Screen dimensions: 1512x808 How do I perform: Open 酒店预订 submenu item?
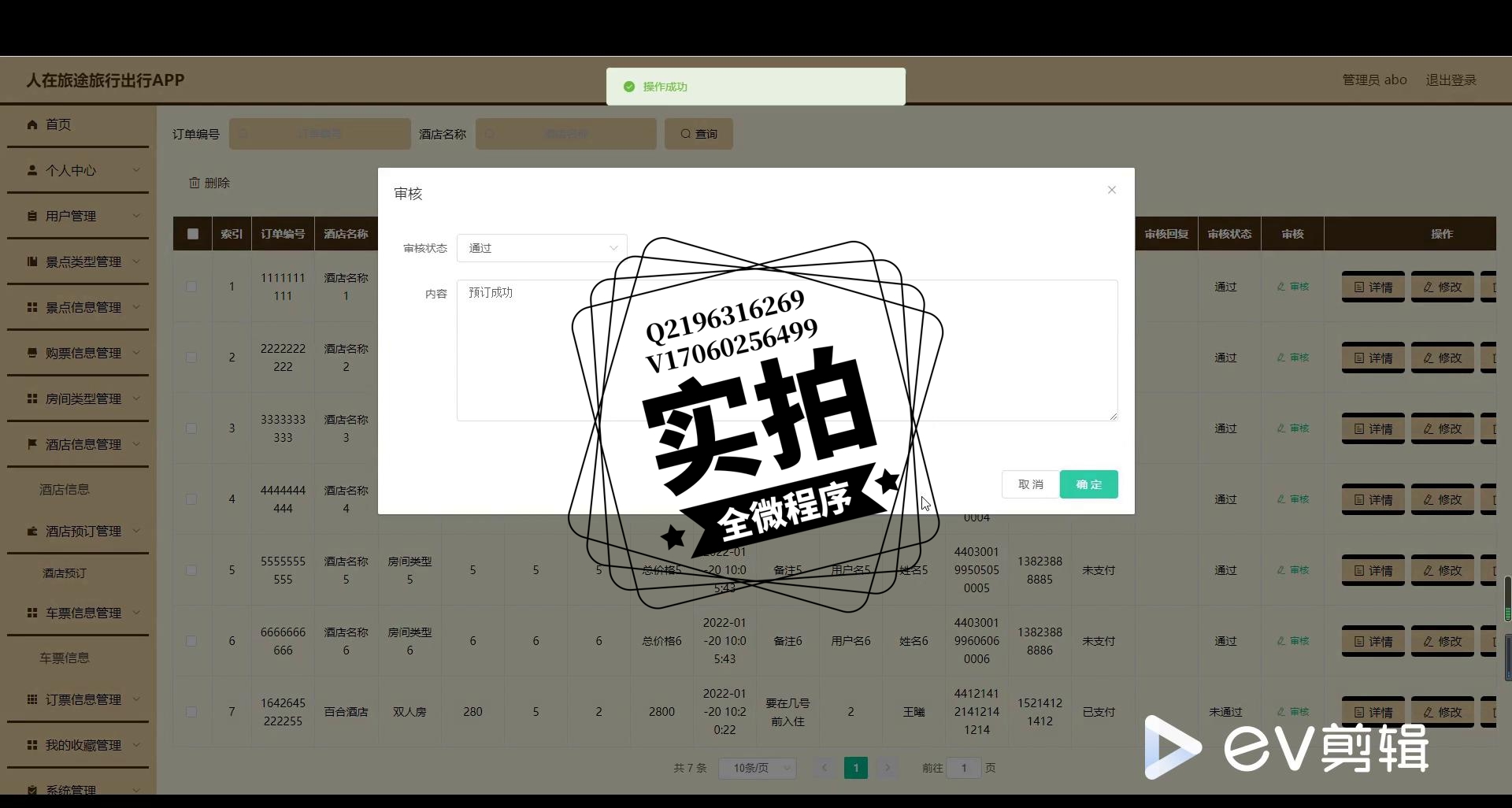point(65,573)
